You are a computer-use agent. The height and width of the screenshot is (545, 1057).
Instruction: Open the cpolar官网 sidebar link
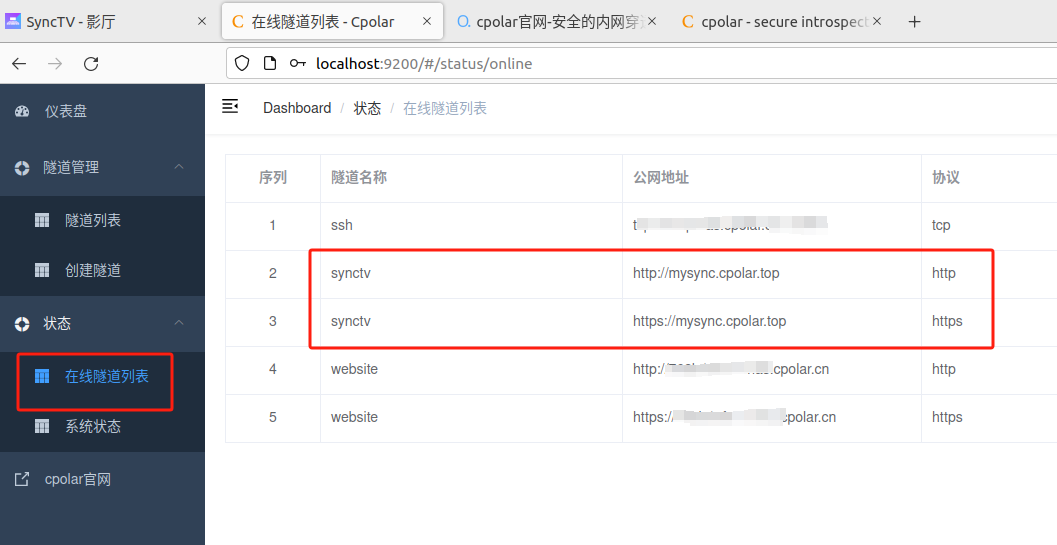coord(102,480)
